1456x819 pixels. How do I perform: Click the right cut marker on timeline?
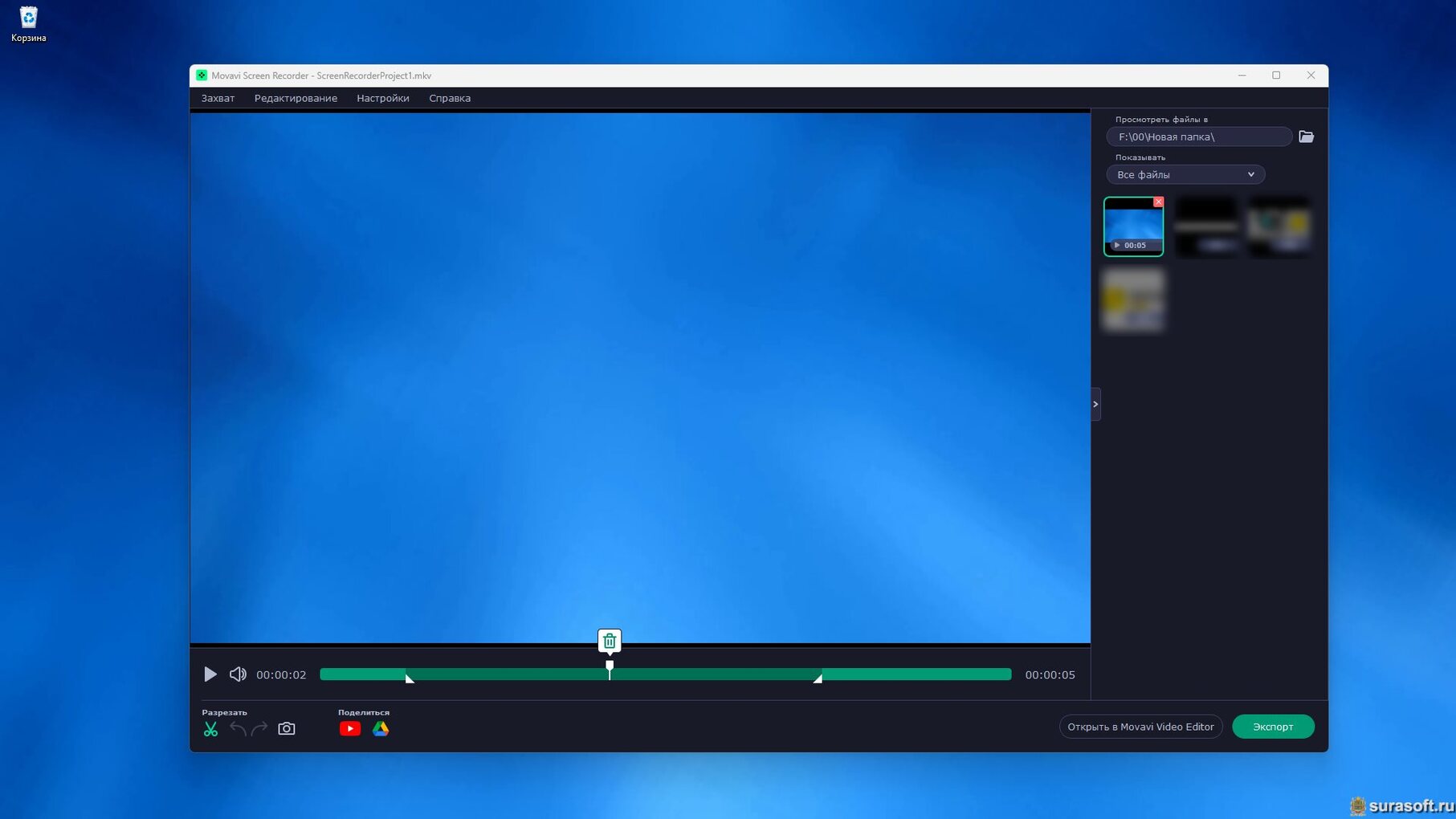pos(818,678)
